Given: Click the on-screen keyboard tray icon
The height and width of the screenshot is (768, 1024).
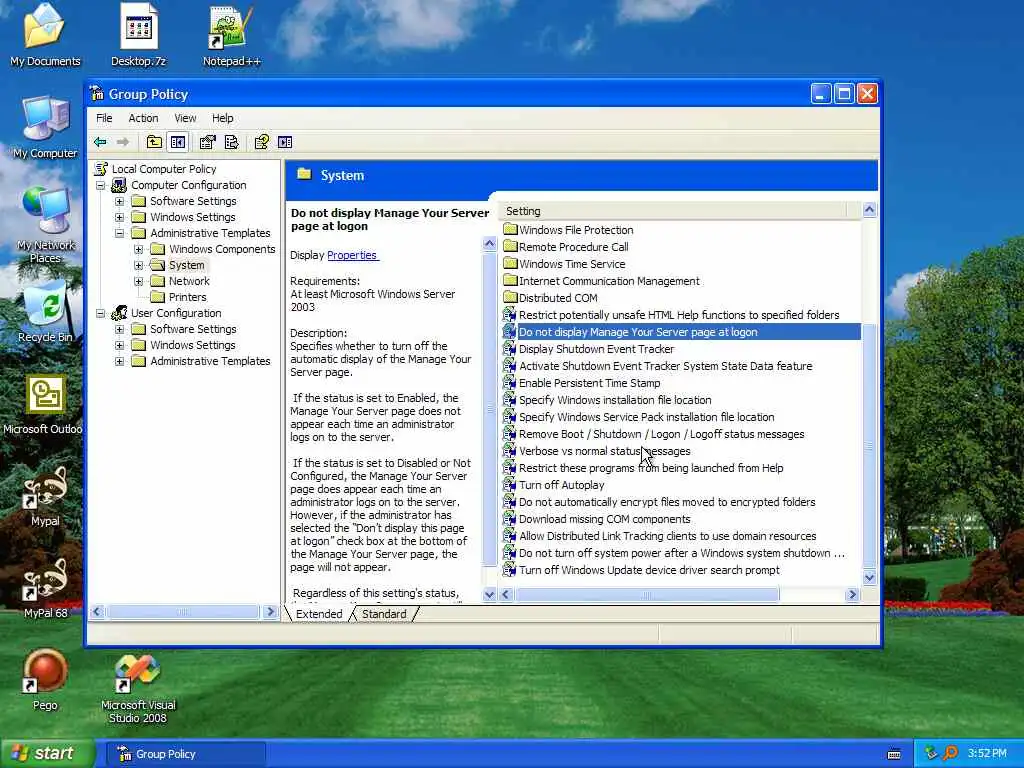Looking at the screenshot, I should coord(894,754).
